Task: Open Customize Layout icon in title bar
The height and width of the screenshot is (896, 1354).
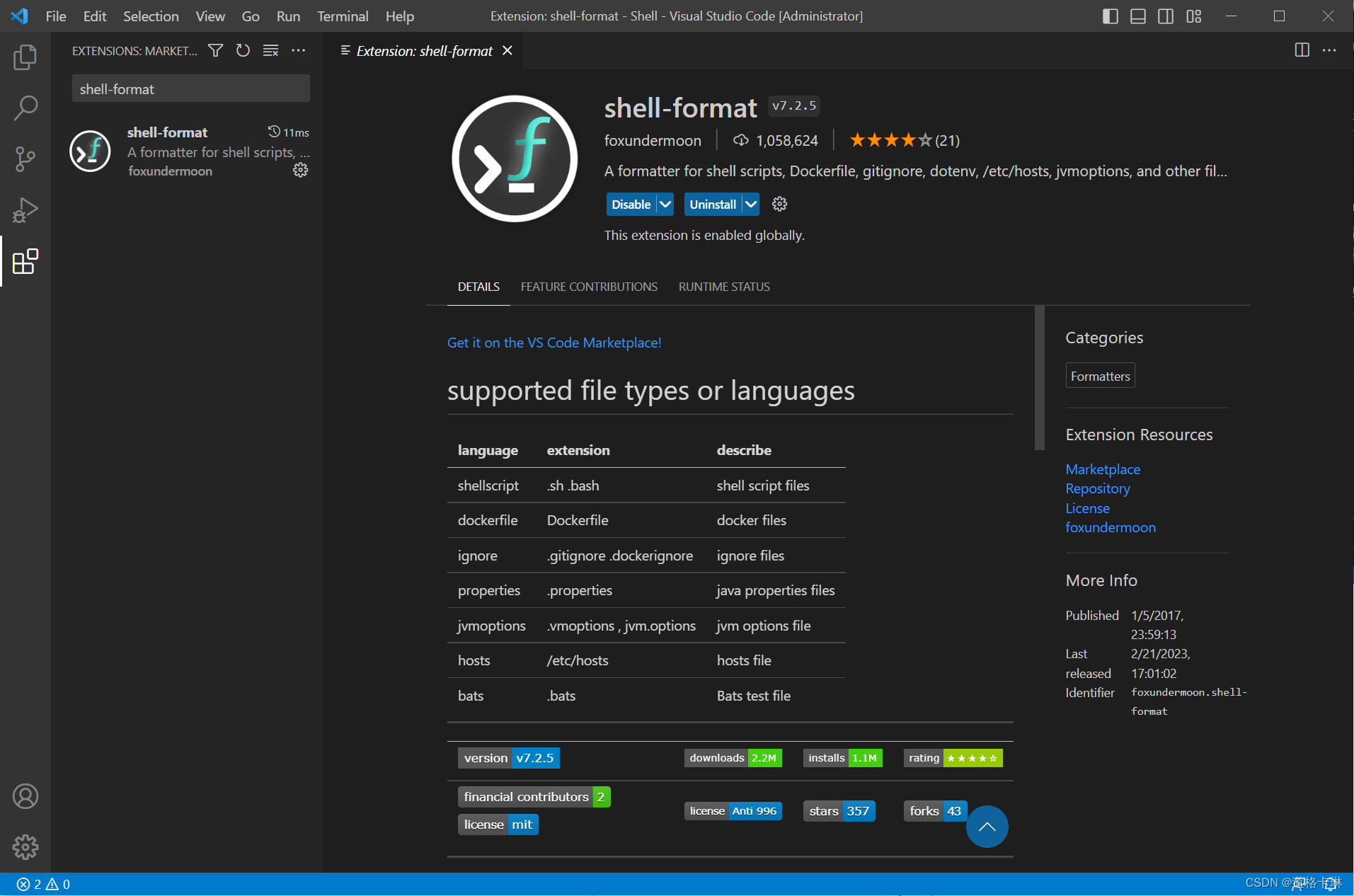Action: 1193,16
